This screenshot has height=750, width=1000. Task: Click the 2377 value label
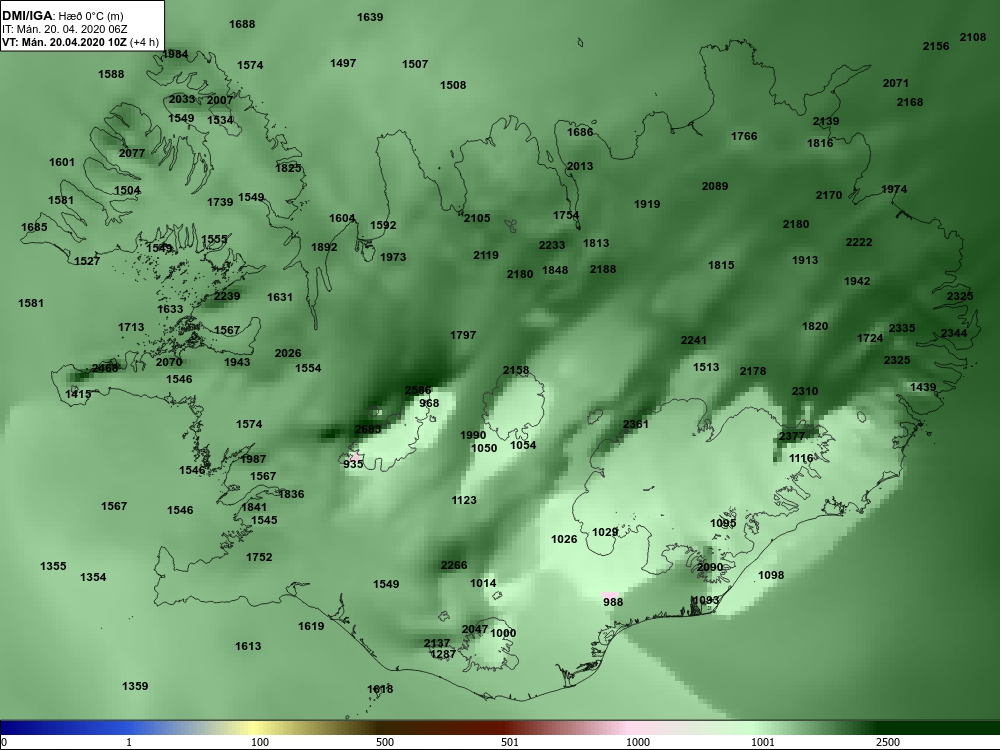click(x=791, y=436)
